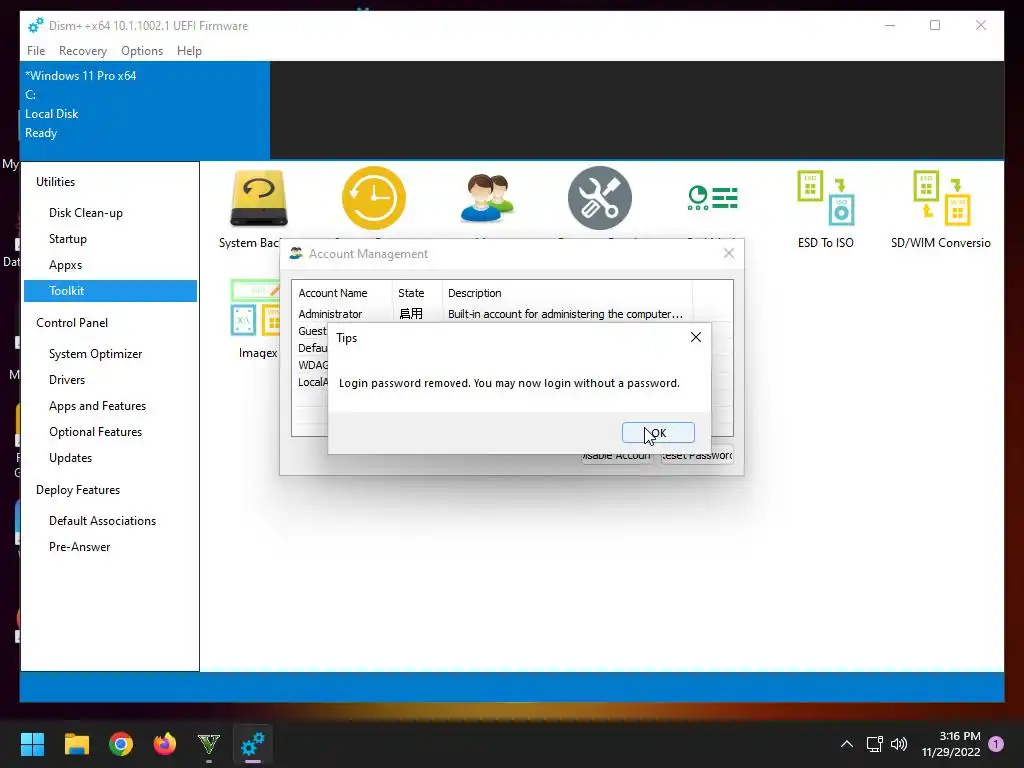Open the wrench and screwdriver repair icon

[x=600, y=198]
